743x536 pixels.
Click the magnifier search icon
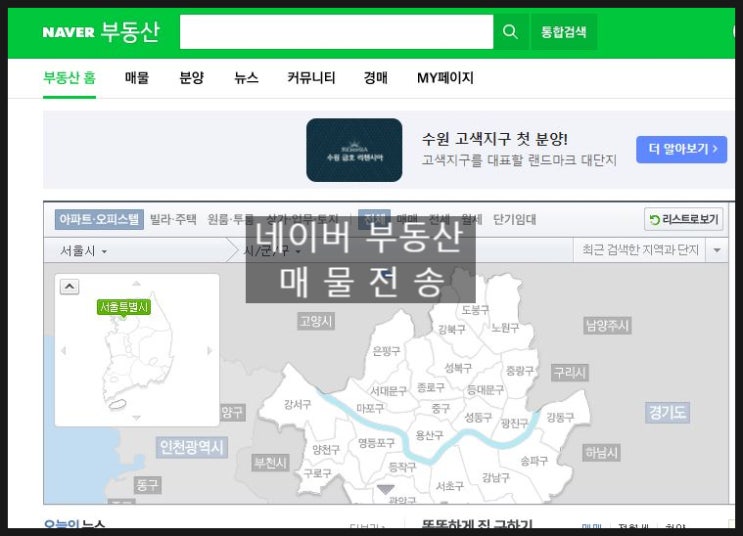(510, 32)
